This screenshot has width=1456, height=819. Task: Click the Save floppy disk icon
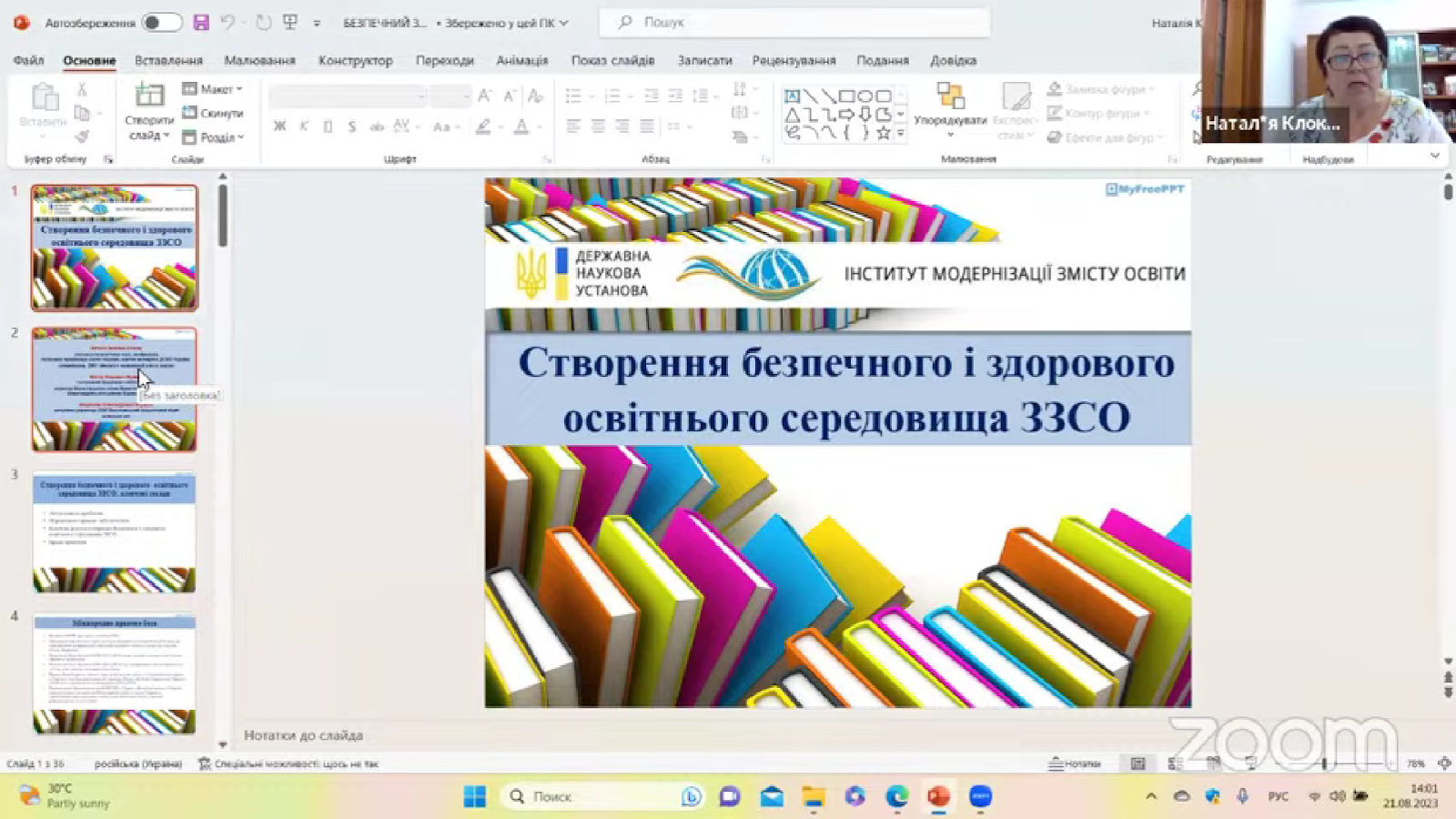click(x=201, y=22)
